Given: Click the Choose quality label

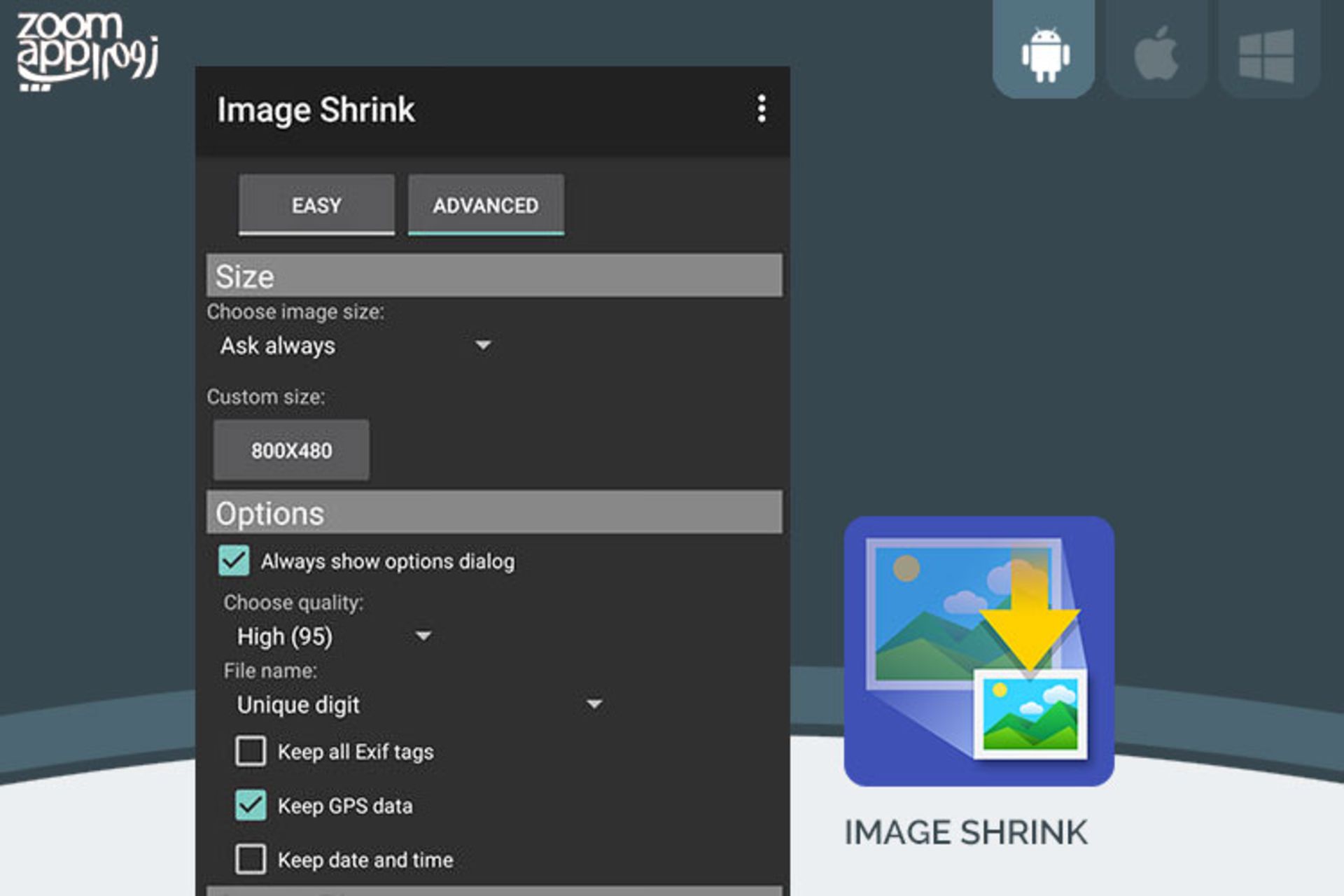Looking at the screenshot, I should 293,603.
